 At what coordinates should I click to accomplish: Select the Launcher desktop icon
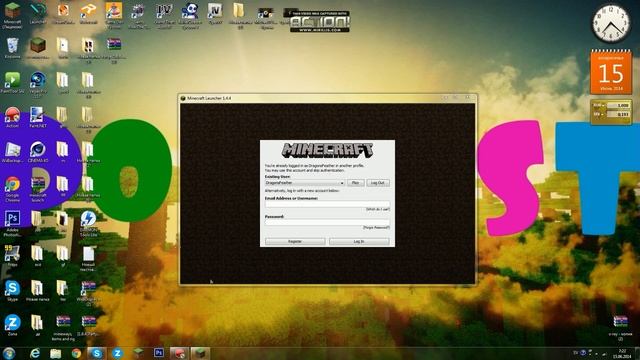pyautogui.click(x=38, y=12)
